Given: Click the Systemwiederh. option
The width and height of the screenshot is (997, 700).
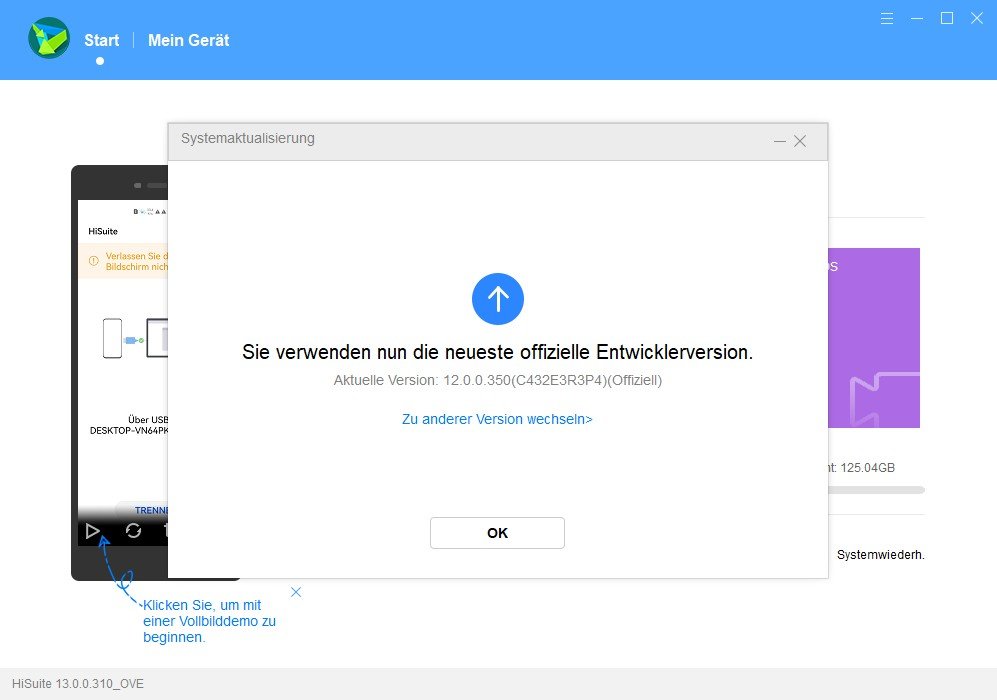Looking at the screenshot, I should tap(880, 555).
